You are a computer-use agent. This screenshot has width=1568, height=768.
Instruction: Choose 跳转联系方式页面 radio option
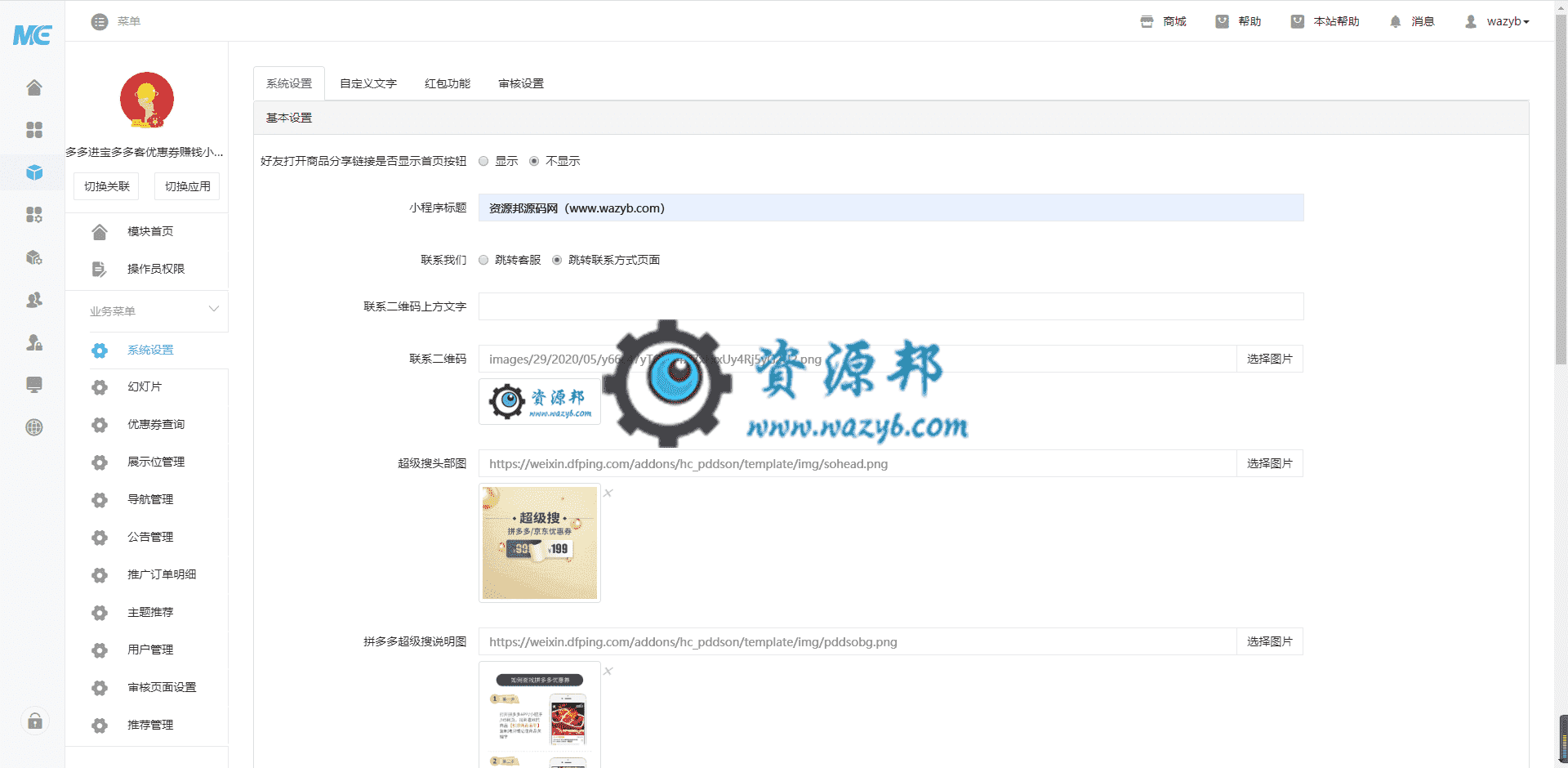pyautogui.click(x=557, y=261)
